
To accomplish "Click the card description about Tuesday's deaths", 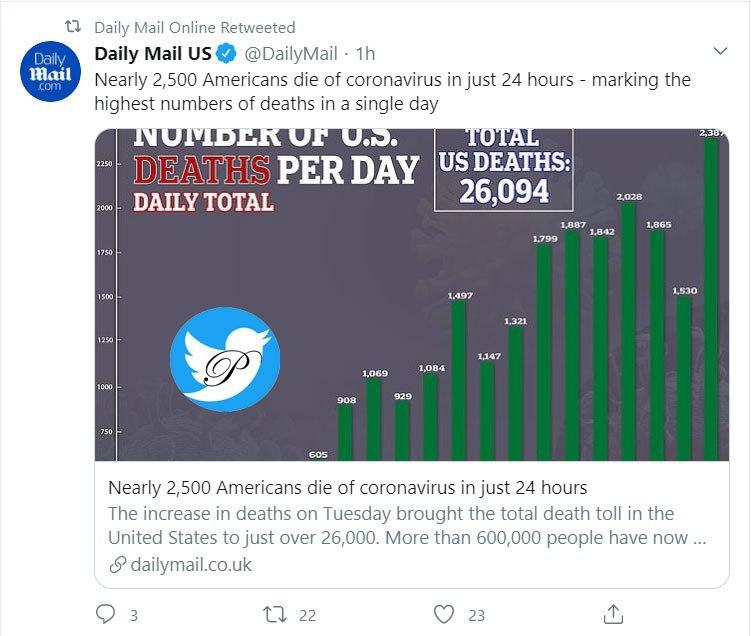I will tap(406, 525).
